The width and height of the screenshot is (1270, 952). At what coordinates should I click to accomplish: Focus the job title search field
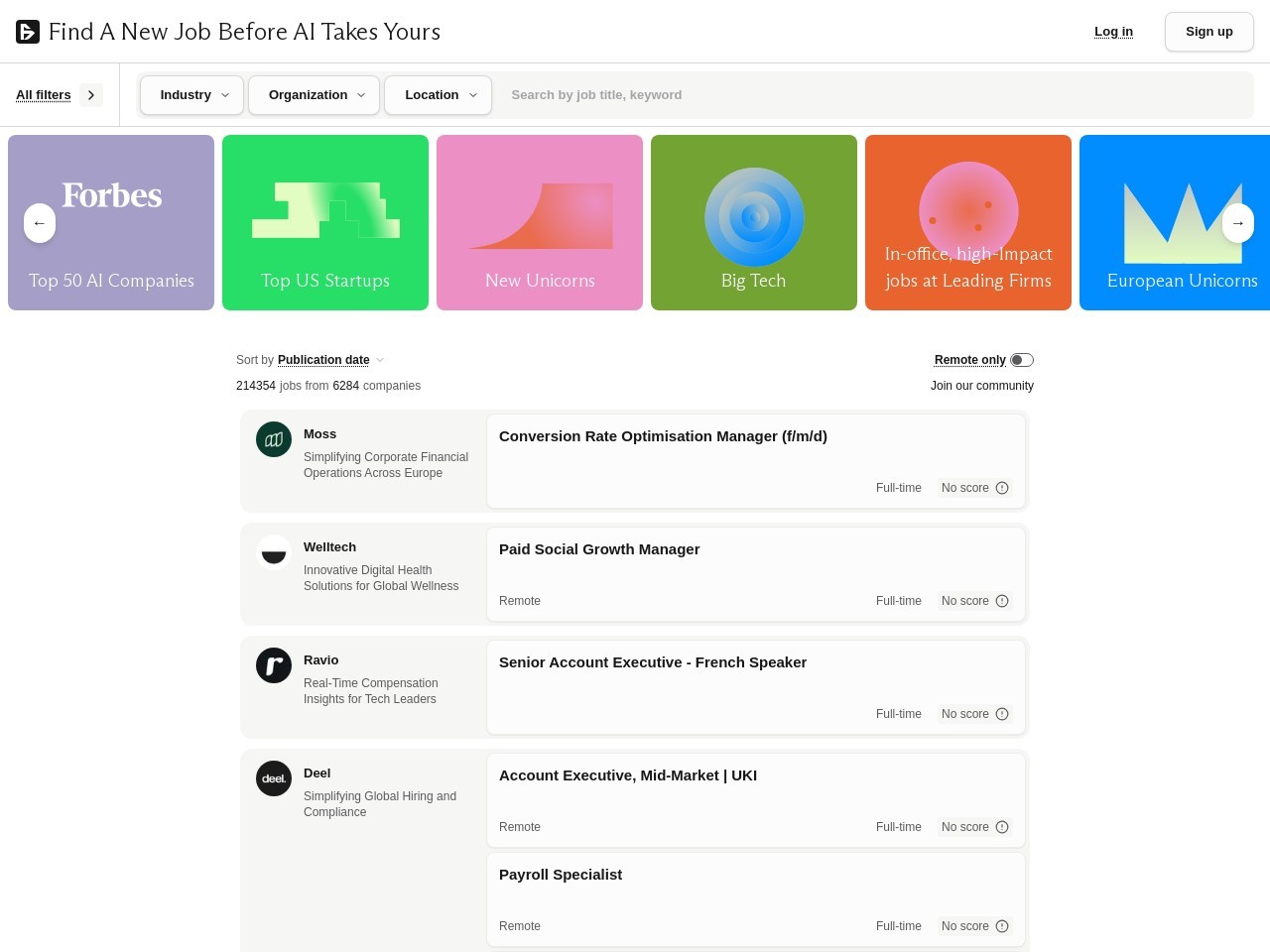pos(875,95)
